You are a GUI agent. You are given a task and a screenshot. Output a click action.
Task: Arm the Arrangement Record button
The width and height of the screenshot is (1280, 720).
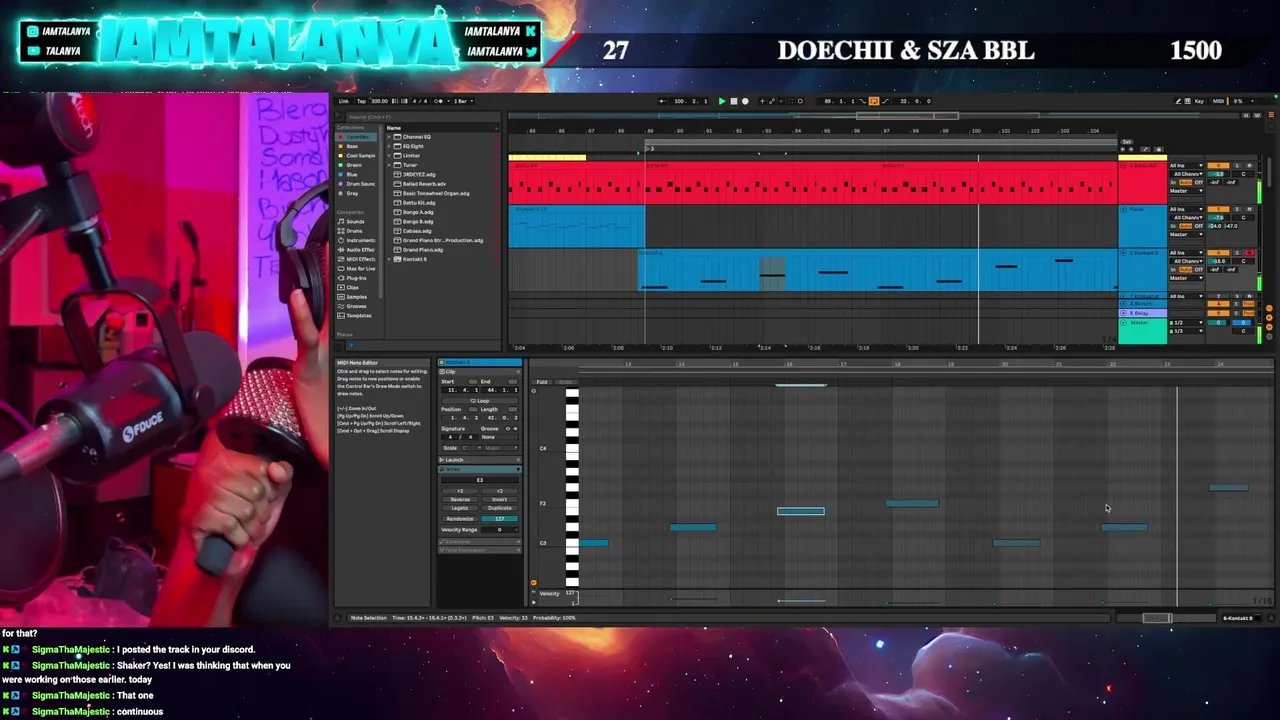click(x=745, y=101)
